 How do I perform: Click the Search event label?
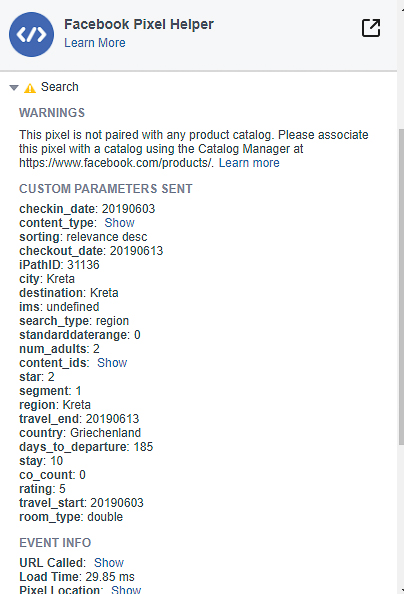coord(60,87)
